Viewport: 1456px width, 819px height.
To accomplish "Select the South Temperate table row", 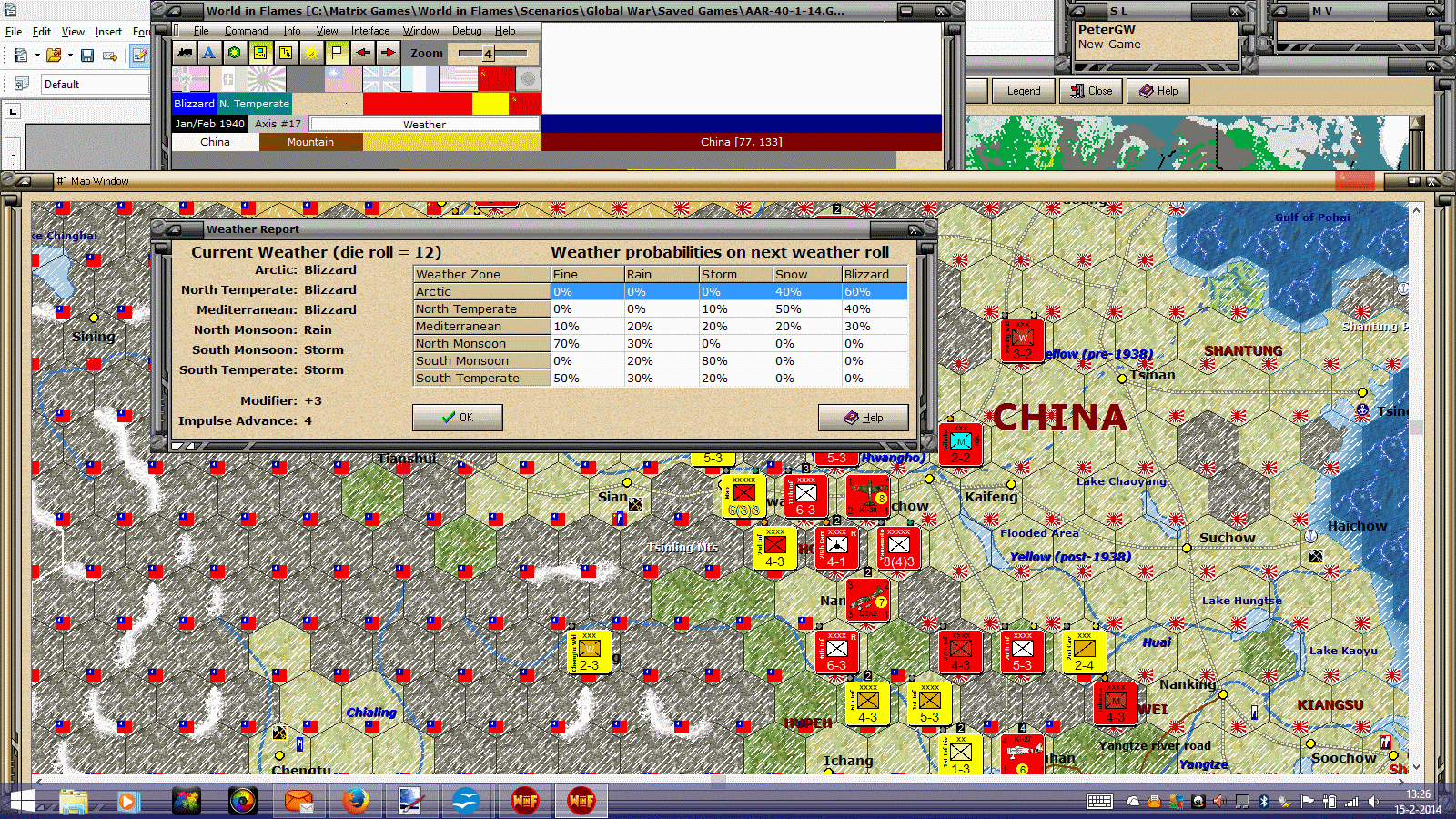I will coord(661,379).
